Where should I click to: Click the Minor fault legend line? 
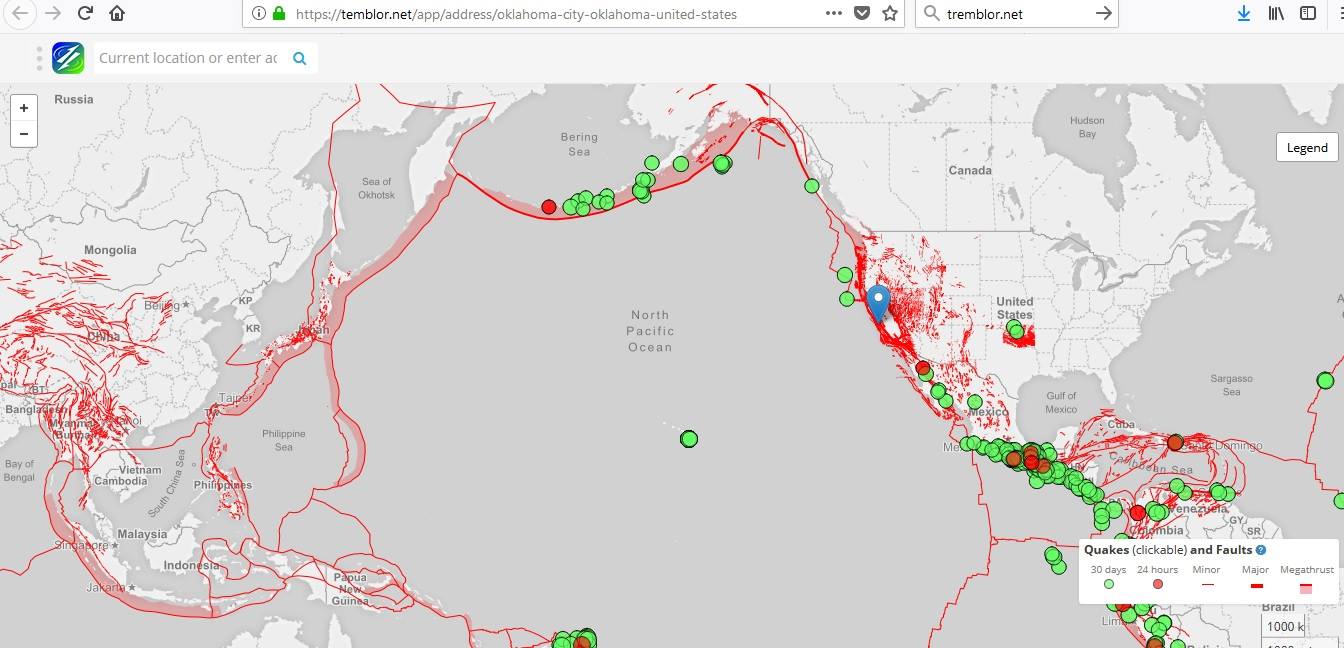coord(1207,584)
